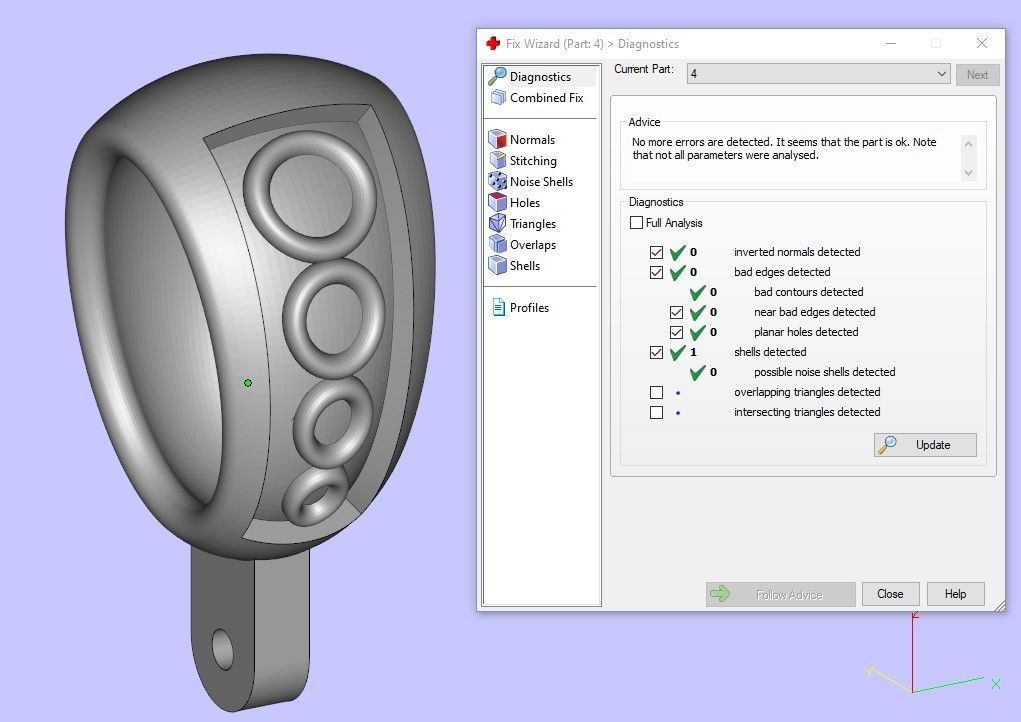Click the Stitching icon
The height and width of the screenshot is (722, 1021).
497,160
